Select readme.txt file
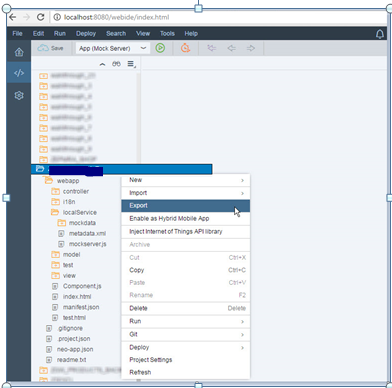Image resolution: width=392 pixels, height=388 pixels. (x=71, y=360)
